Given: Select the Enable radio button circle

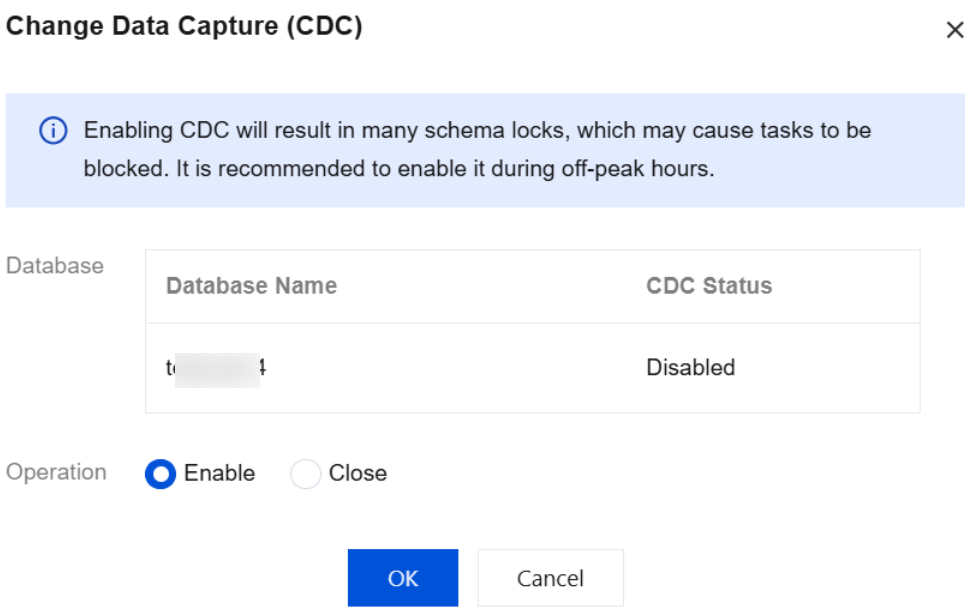Looking at the screenshot, I should pyautogui.click(x=160, y=474).
